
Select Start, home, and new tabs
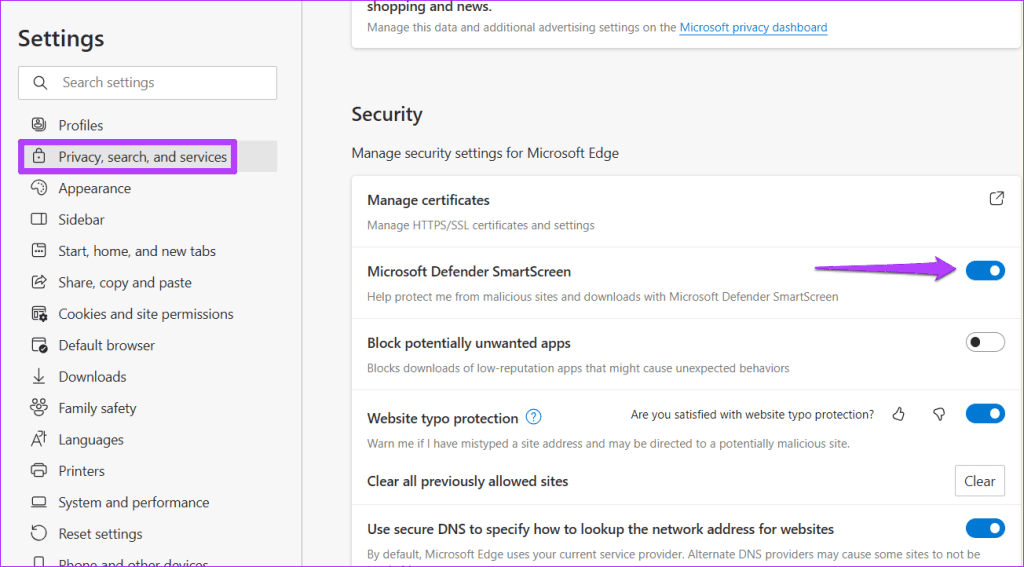(x=137, y=251)
